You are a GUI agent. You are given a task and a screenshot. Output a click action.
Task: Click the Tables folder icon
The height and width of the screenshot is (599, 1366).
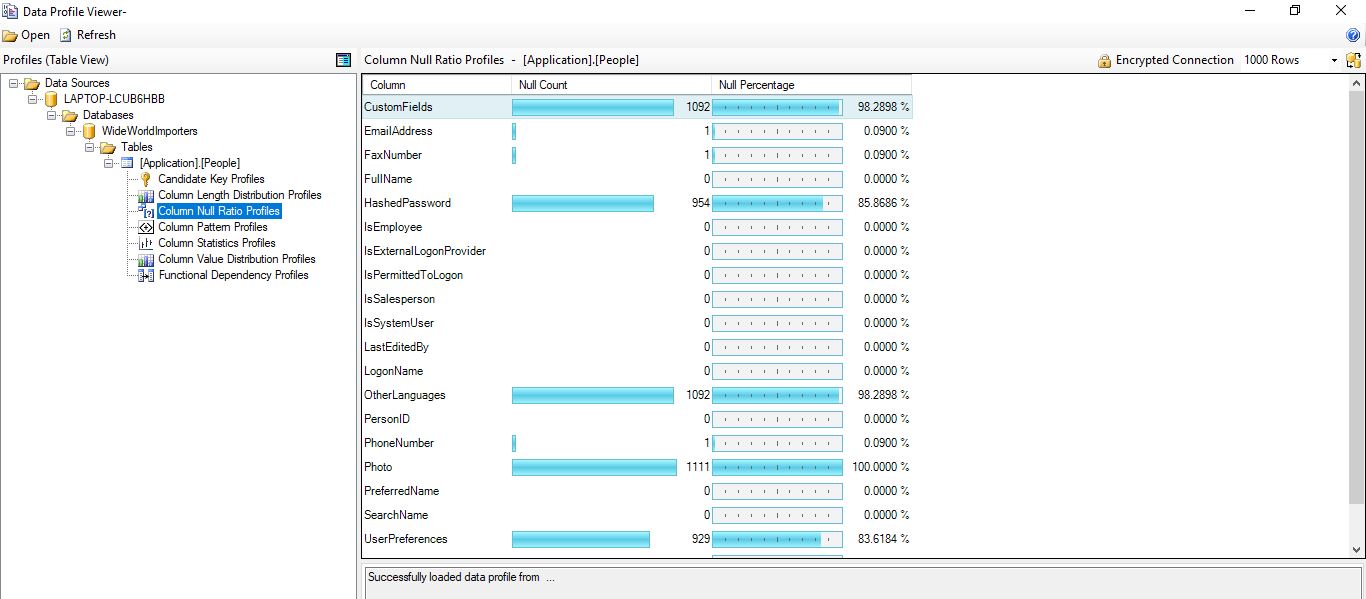click(x=108, y=148)
